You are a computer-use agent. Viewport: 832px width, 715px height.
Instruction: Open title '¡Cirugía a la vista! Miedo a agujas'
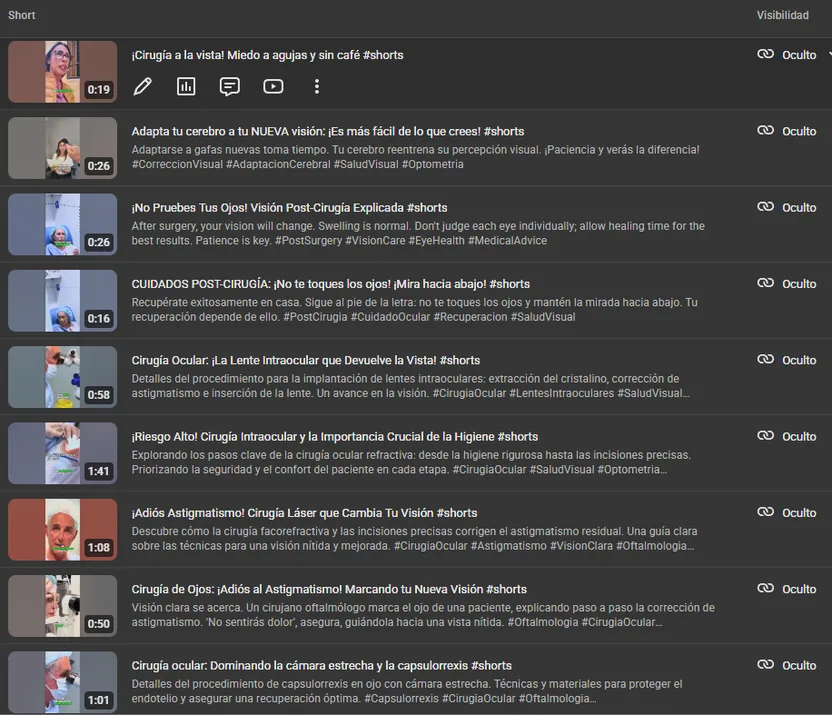coord(267,55)
